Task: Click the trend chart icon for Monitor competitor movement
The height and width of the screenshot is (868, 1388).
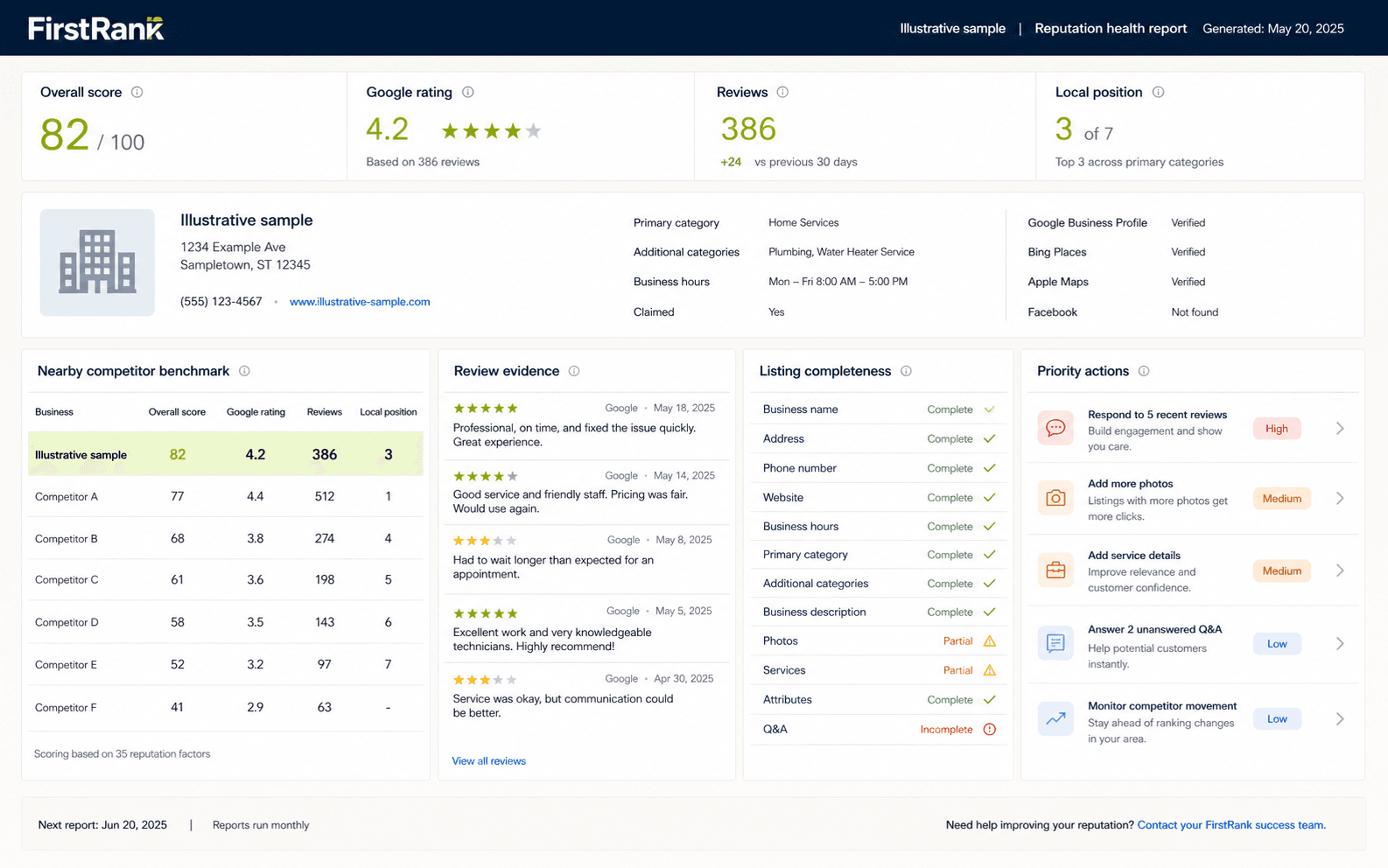Action: tap(1055, 718)
